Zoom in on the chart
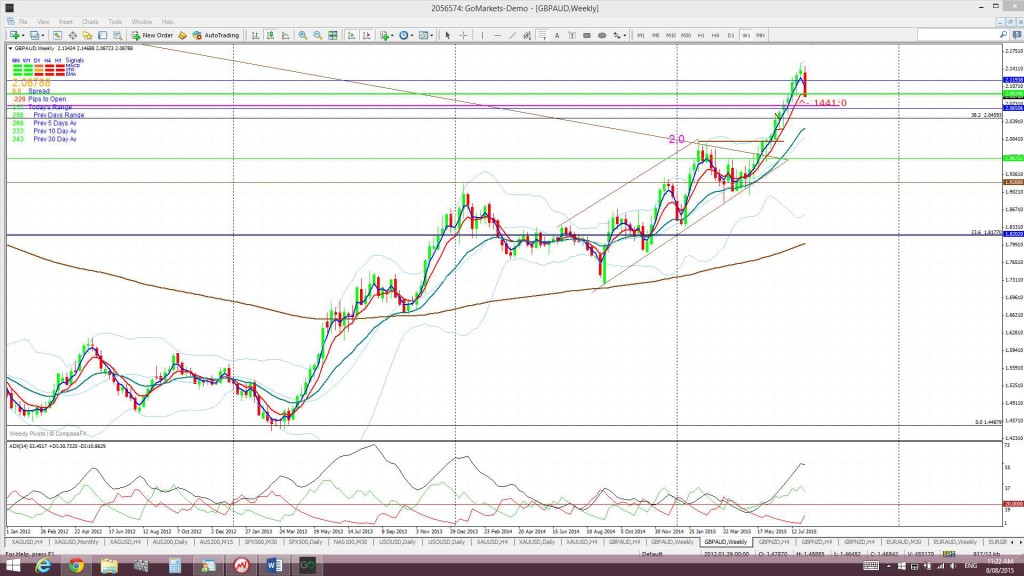 pyautogui.click(x=302, y=35)
